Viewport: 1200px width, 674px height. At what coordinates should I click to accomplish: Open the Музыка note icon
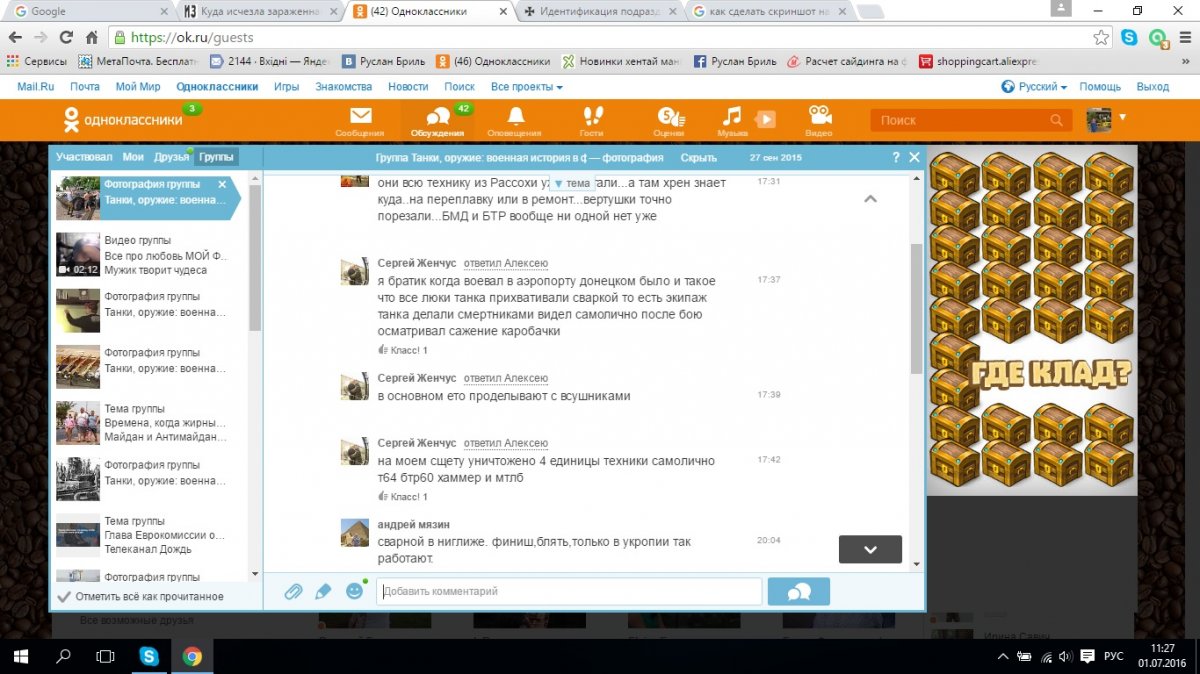[733, 117]
